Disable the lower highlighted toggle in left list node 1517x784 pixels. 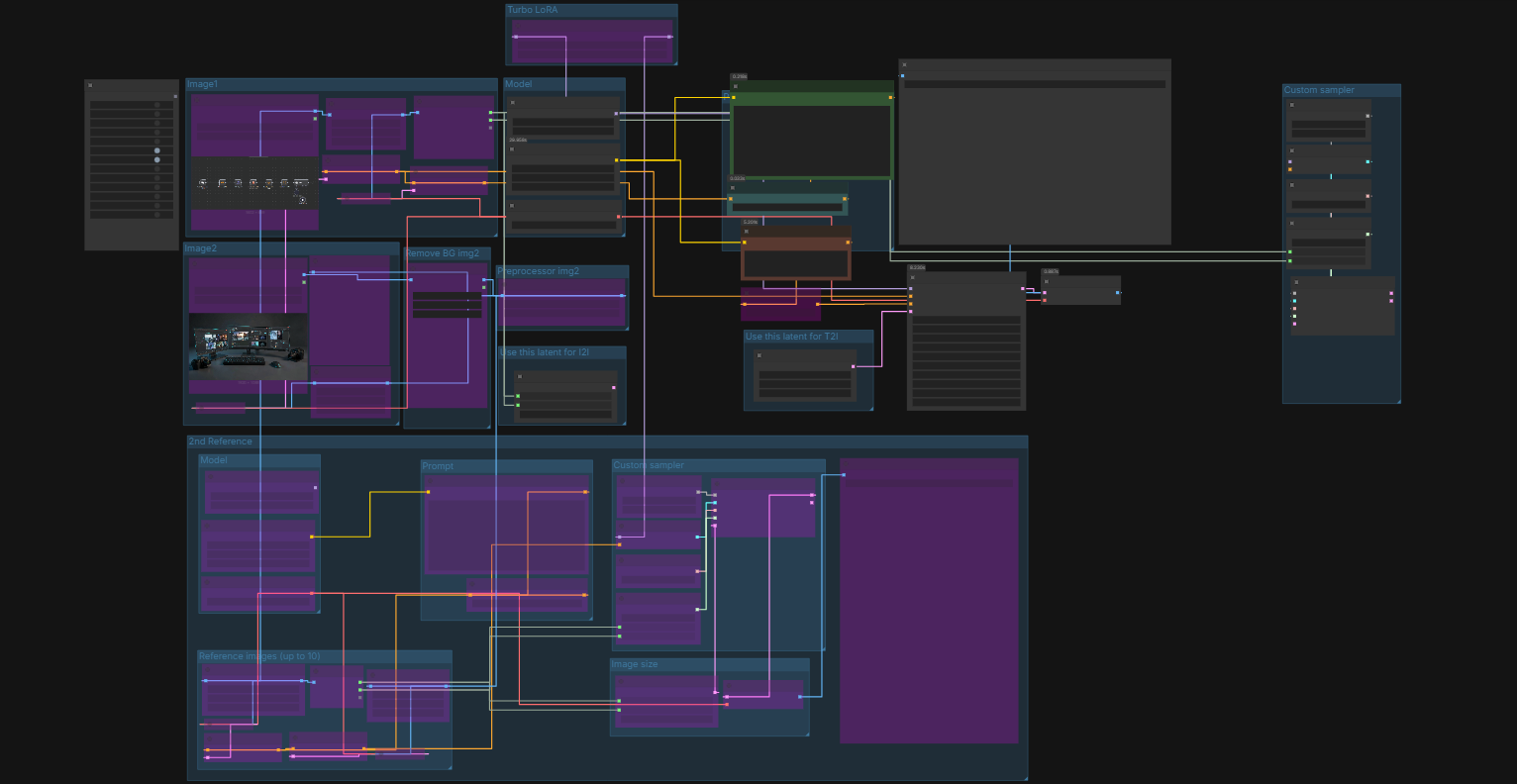pyautogui.click(x=156, y=159)
